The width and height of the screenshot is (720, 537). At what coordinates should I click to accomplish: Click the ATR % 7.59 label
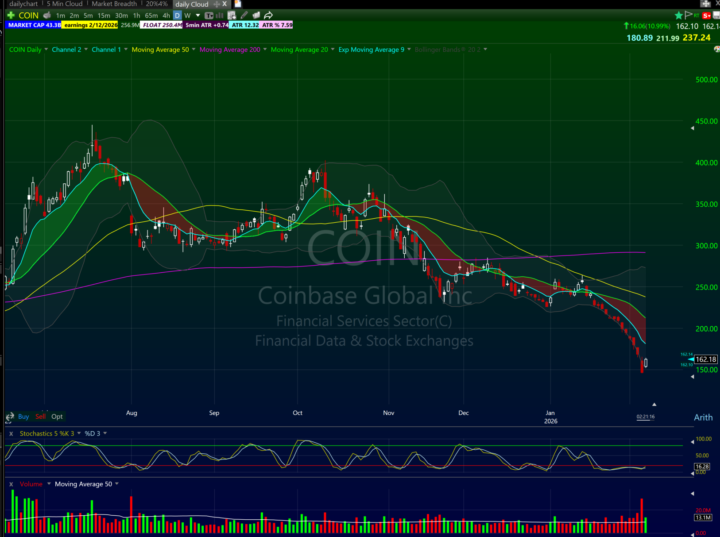click(277, 25)
